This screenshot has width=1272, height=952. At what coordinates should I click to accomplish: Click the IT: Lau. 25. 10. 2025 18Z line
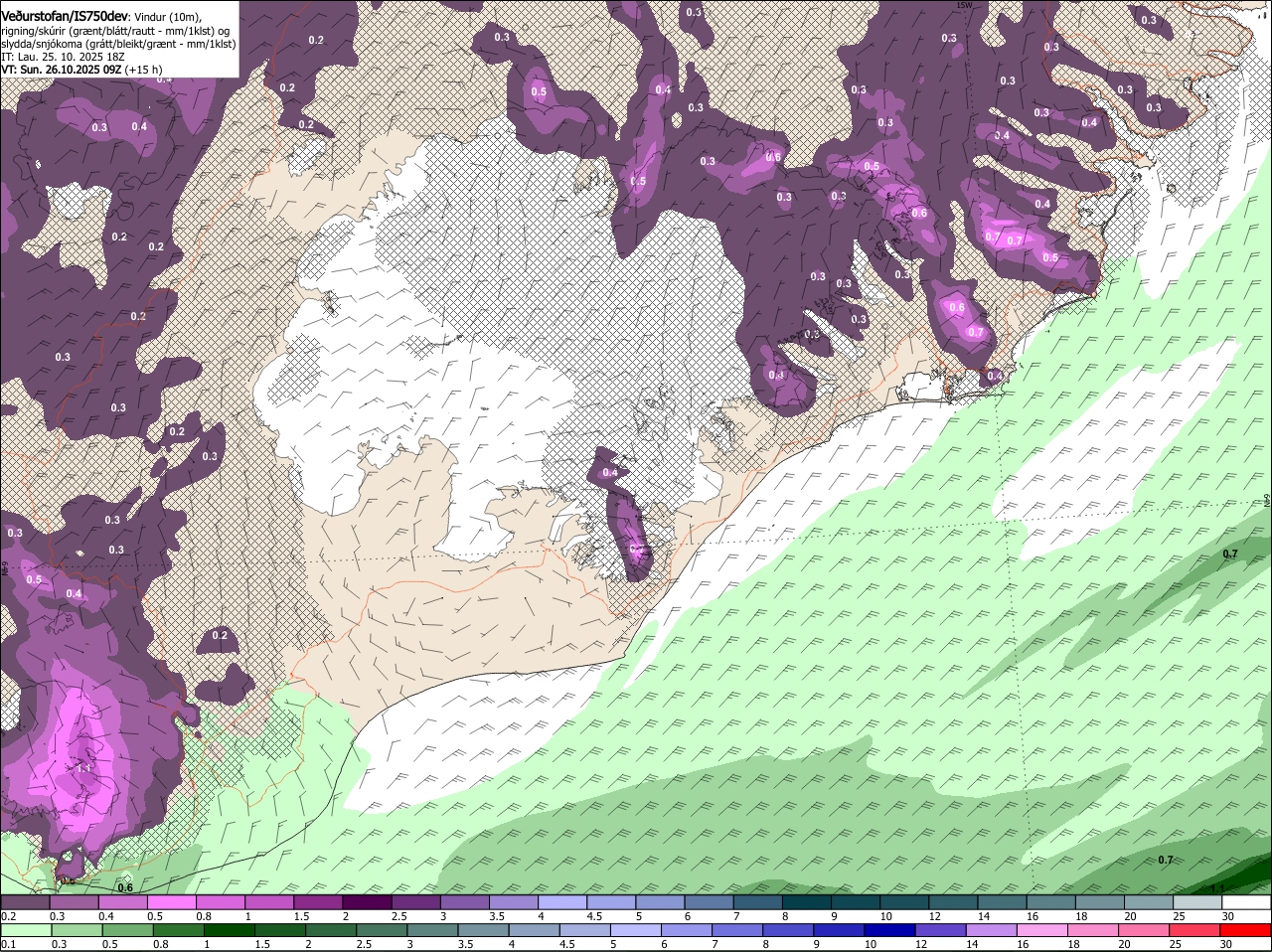[x=64, y=58]
